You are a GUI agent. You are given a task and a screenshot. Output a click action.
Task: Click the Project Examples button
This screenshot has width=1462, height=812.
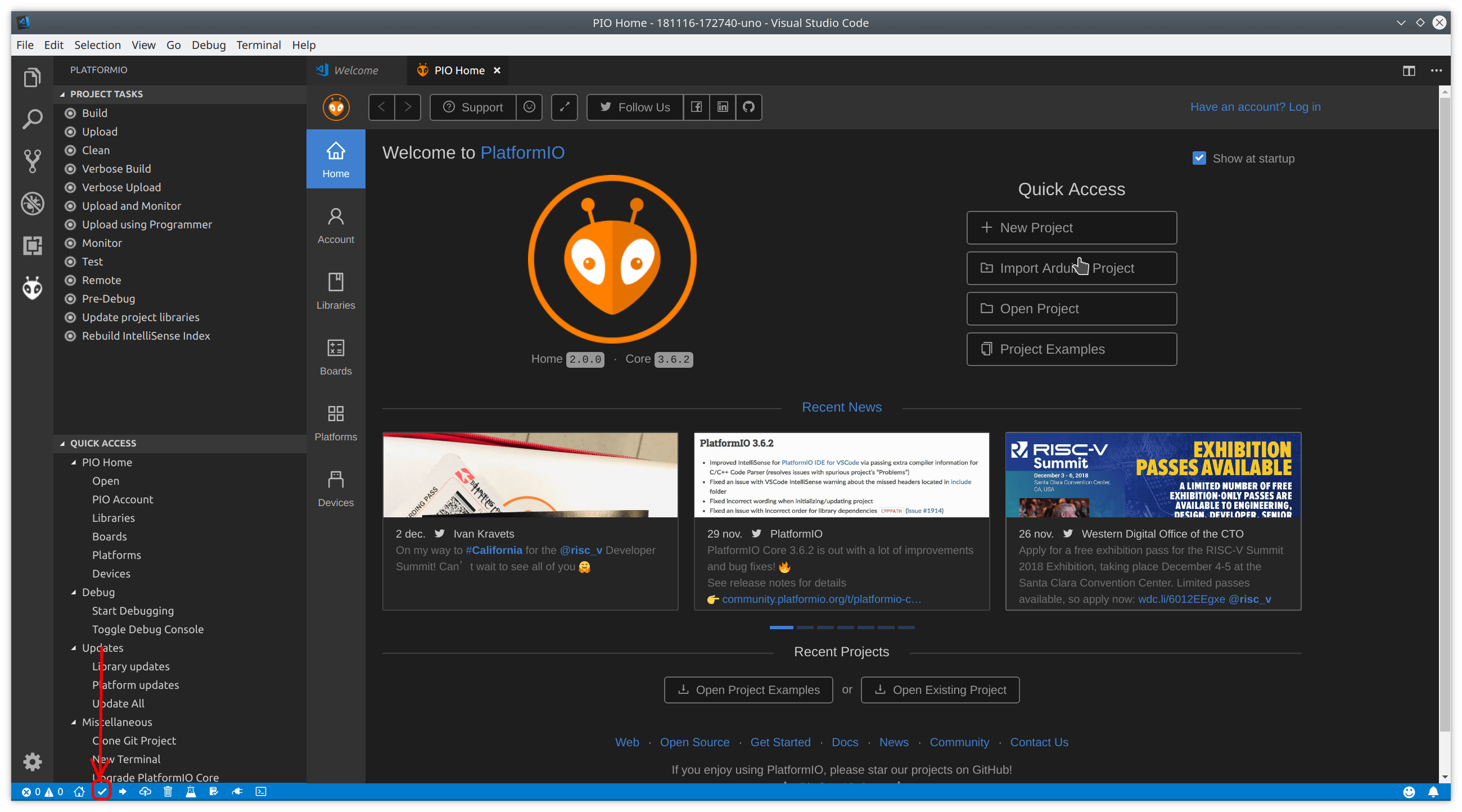click(x=1071, y=349)
